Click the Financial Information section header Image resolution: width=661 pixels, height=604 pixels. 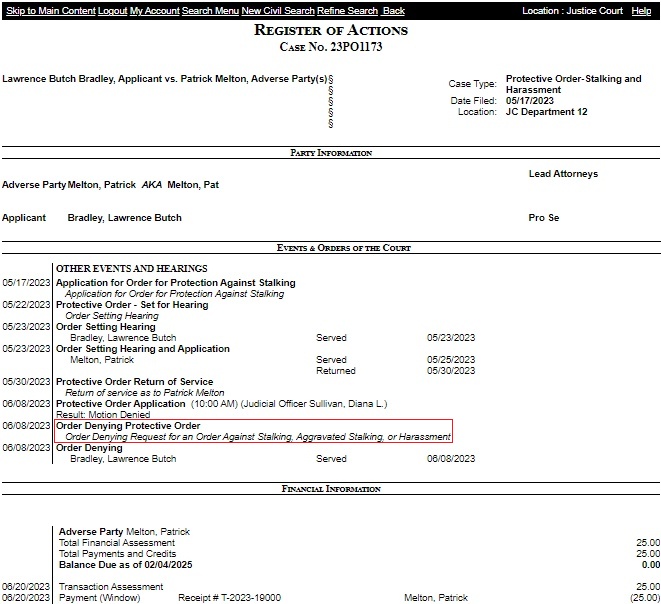click(x=331, y=489)
